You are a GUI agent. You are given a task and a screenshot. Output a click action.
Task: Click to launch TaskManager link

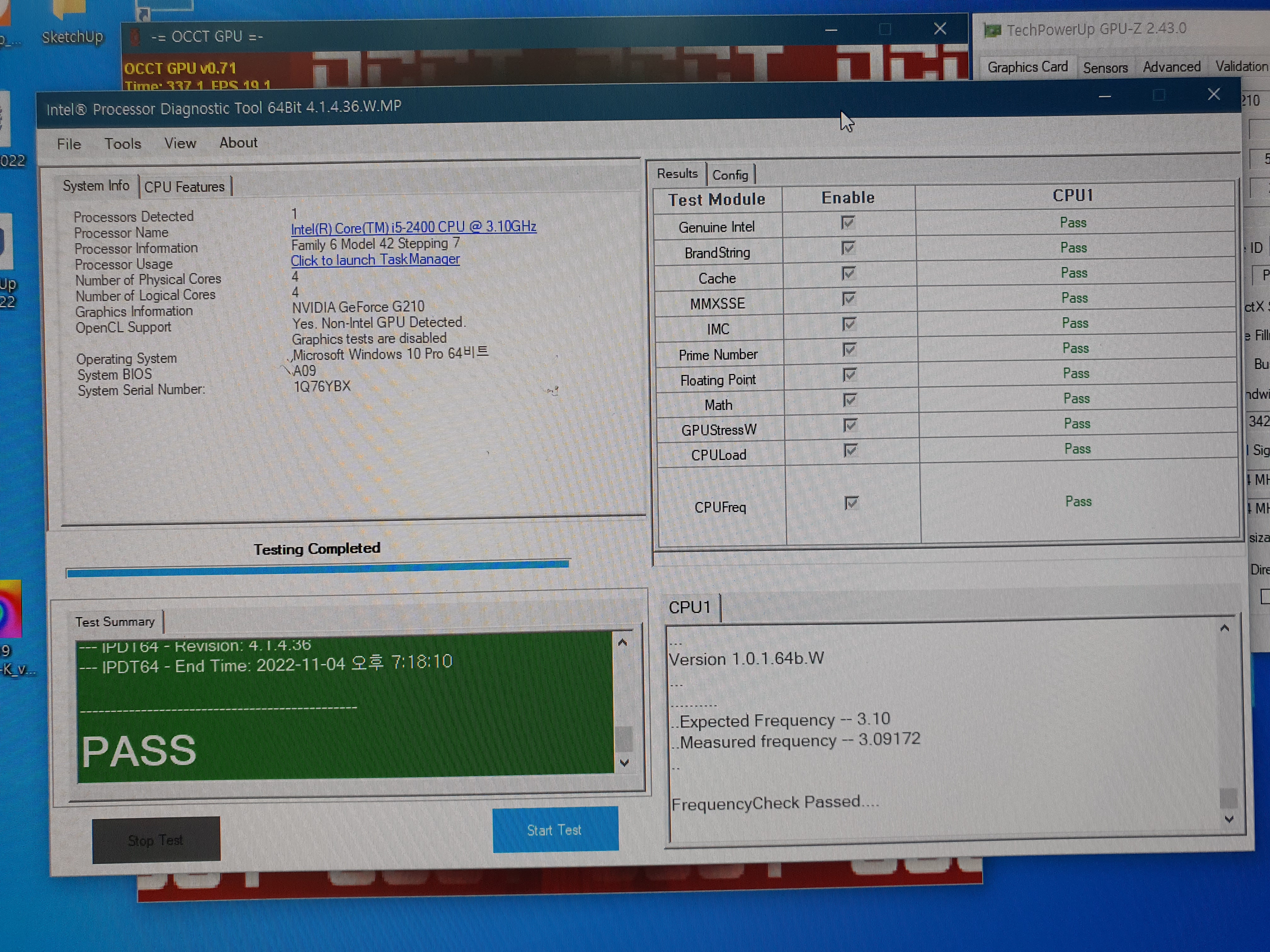tap(375, 260)
